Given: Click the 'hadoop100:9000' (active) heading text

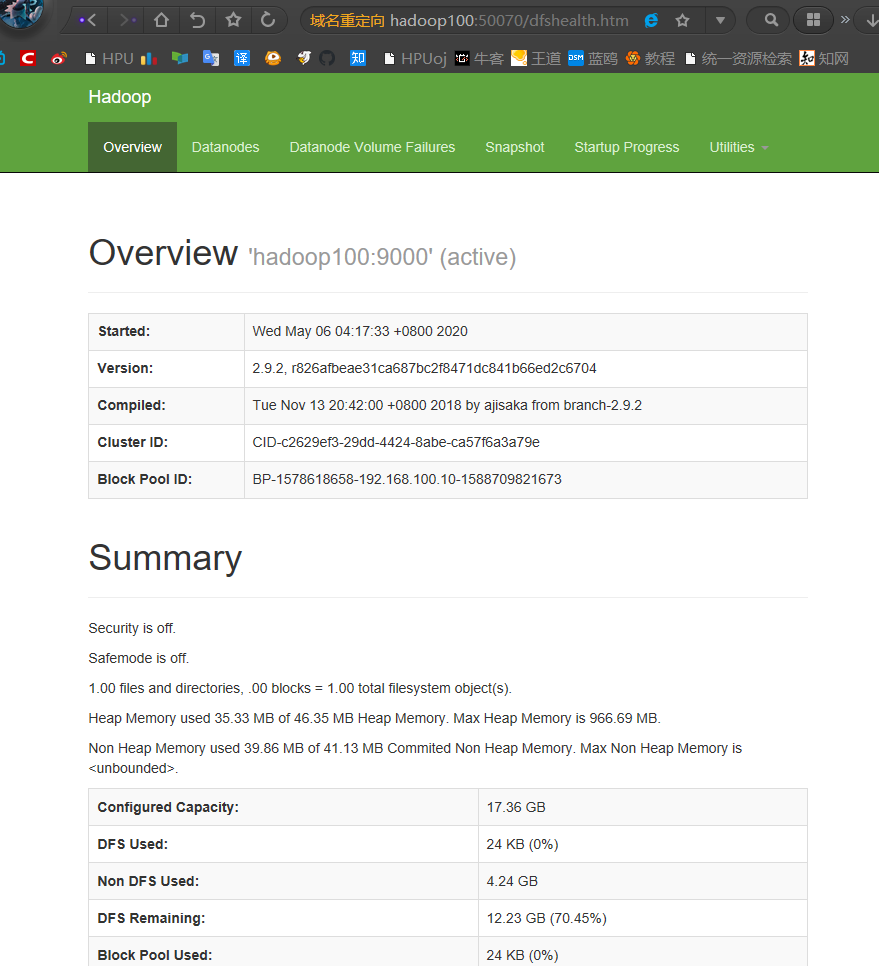Looking at the screenshot, I should pos(382,257).
